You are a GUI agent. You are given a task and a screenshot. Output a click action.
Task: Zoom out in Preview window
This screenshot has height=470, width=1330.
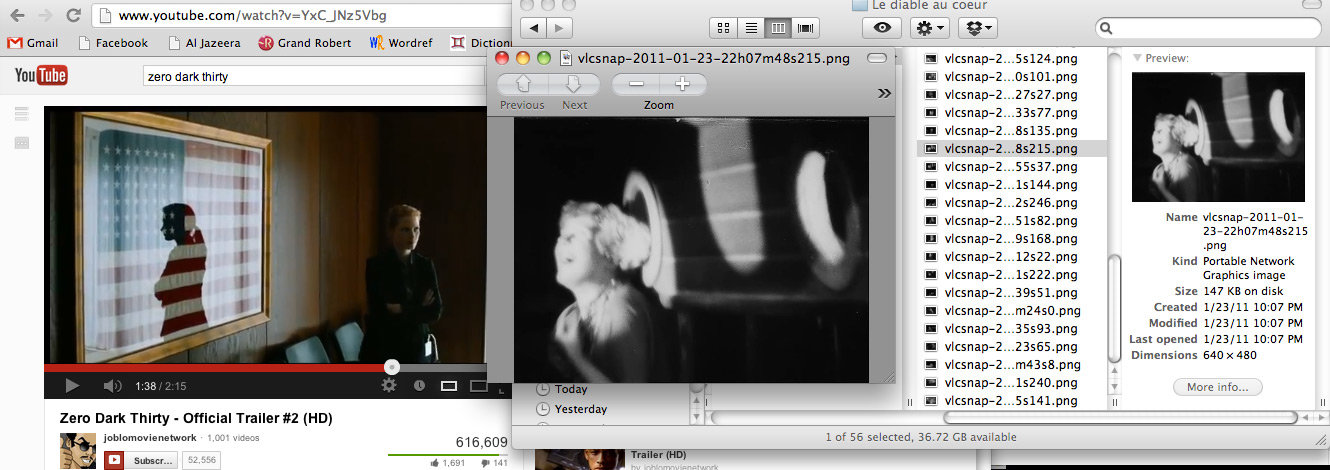pos(636,85)
